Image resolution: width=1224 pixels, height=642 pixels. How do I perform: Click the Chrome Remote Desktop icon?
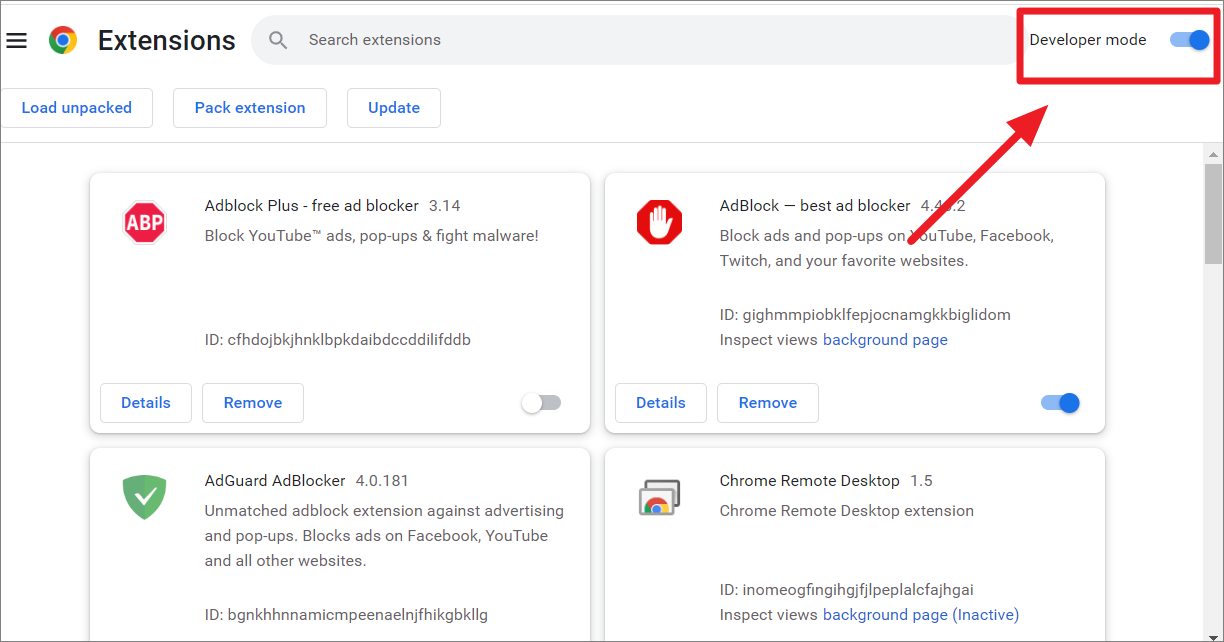coord(659,497)
